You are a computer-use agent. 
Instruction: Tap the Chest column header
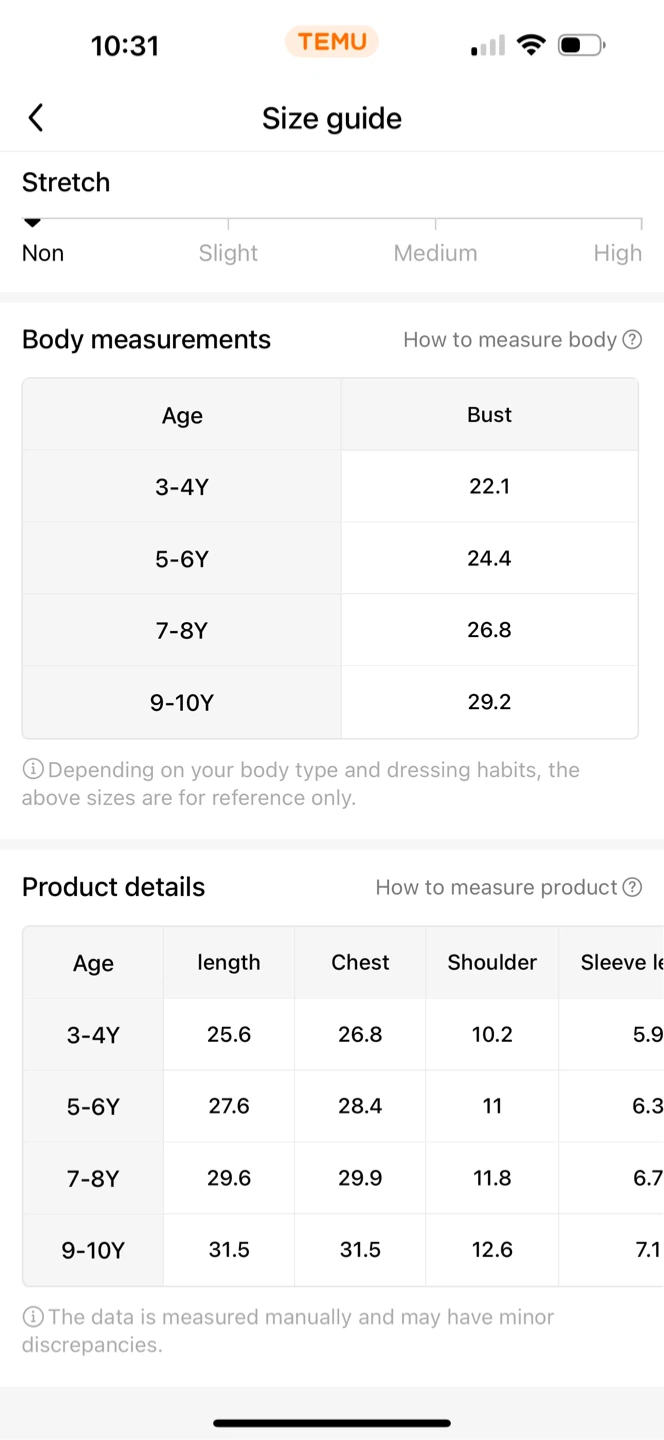[360, 962]
